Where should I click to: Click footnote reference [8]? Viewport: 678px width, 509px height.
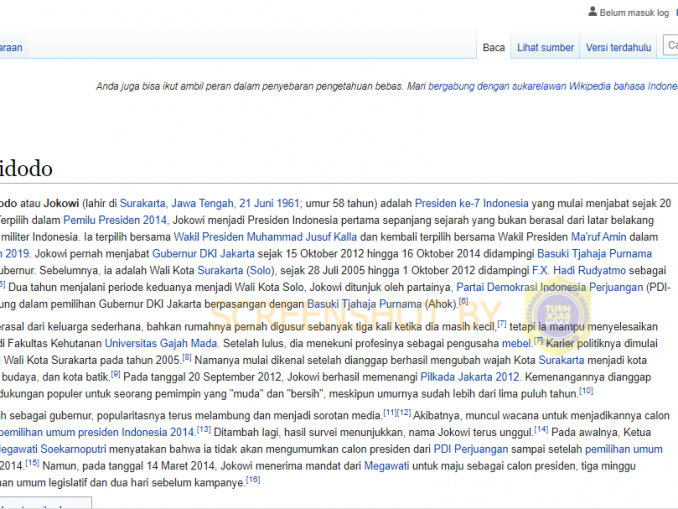click(x=186, y=357)
